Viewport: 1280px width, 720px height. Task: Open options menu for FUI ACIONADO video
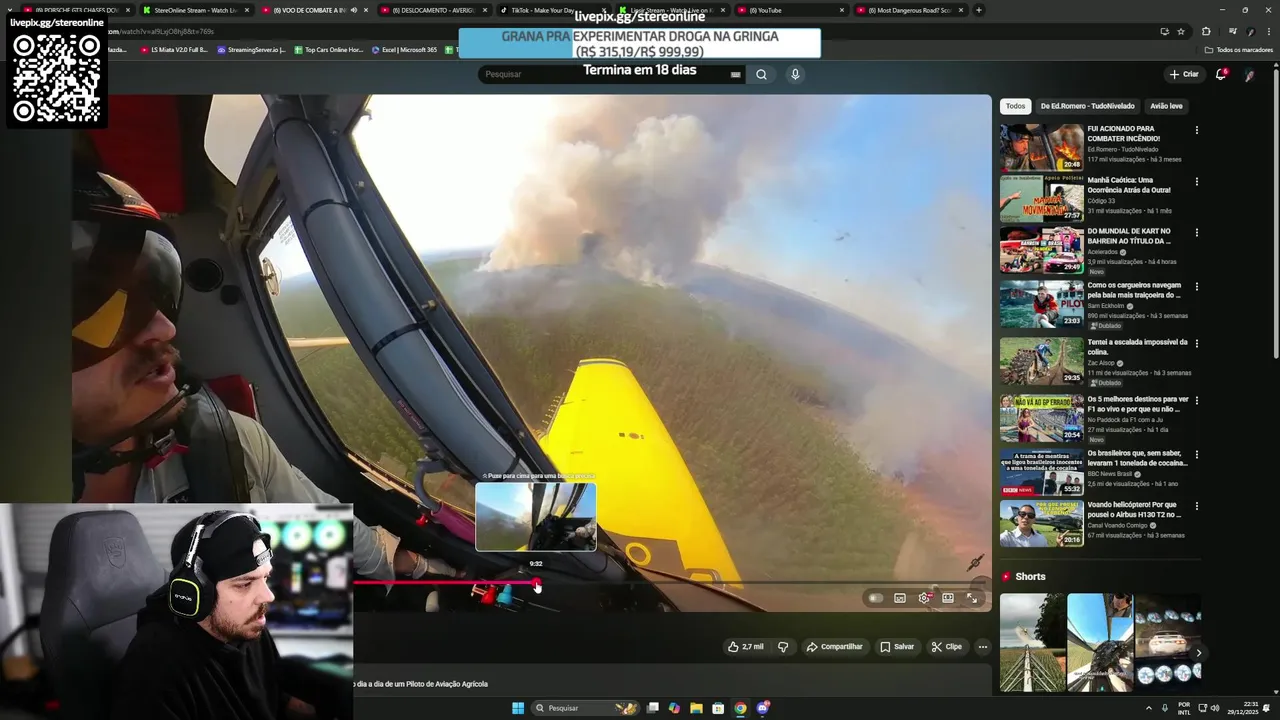pos(1196,130)
